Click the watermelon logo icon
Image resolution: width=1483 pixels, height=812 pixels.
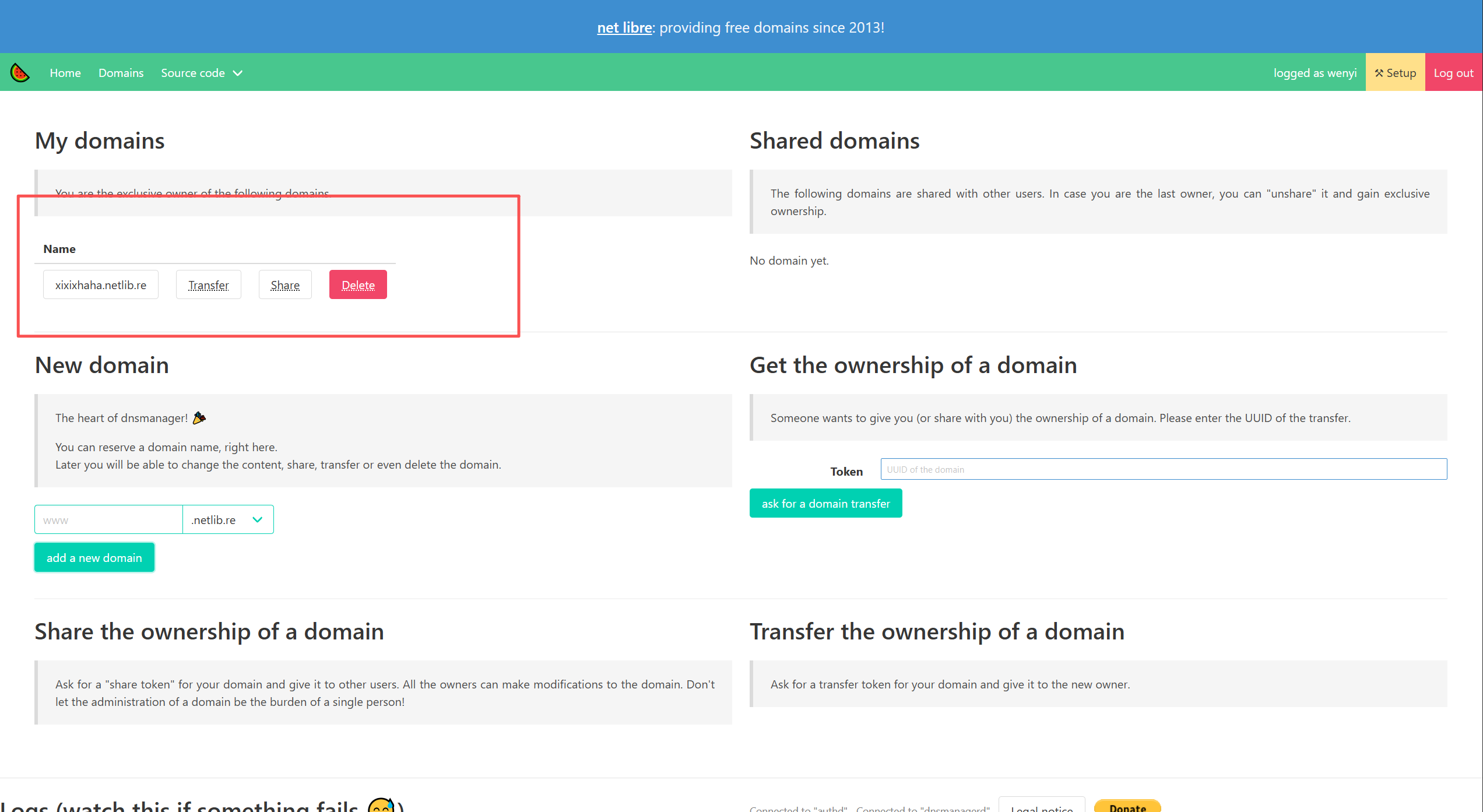click(x=20, y=73)
